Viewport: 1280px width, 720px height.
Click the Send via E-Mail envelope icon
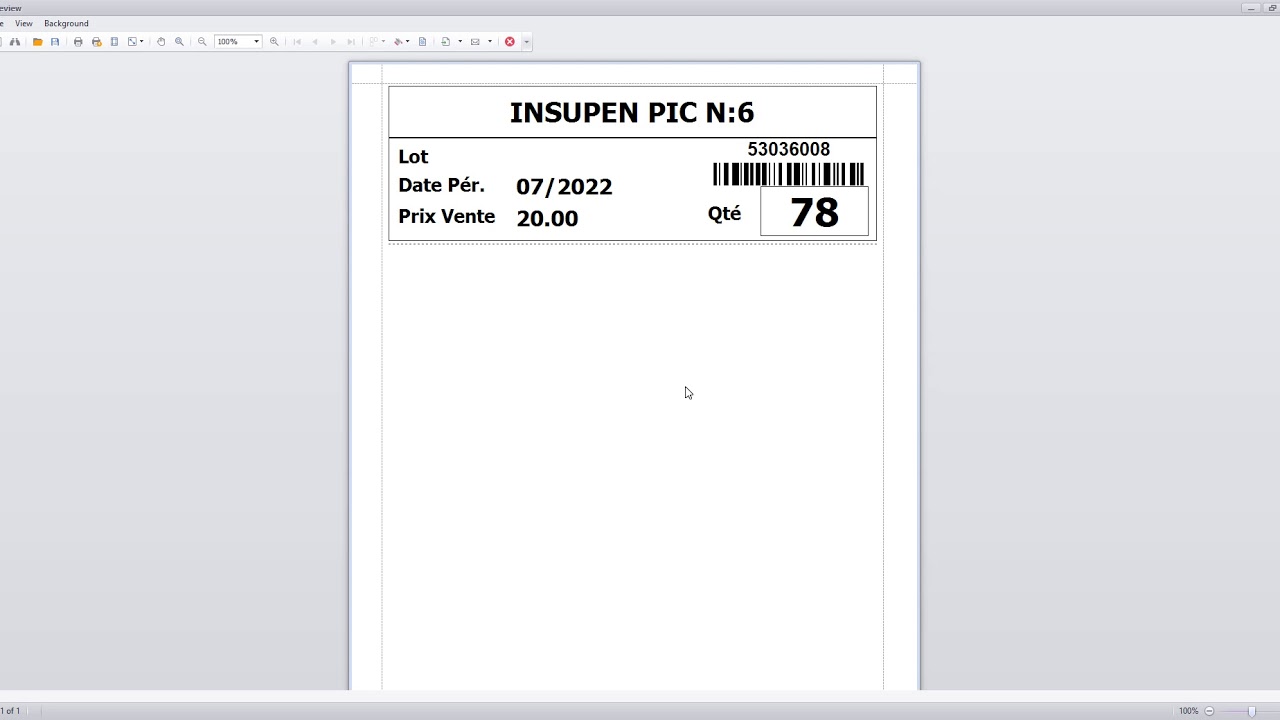click(475, 42)
